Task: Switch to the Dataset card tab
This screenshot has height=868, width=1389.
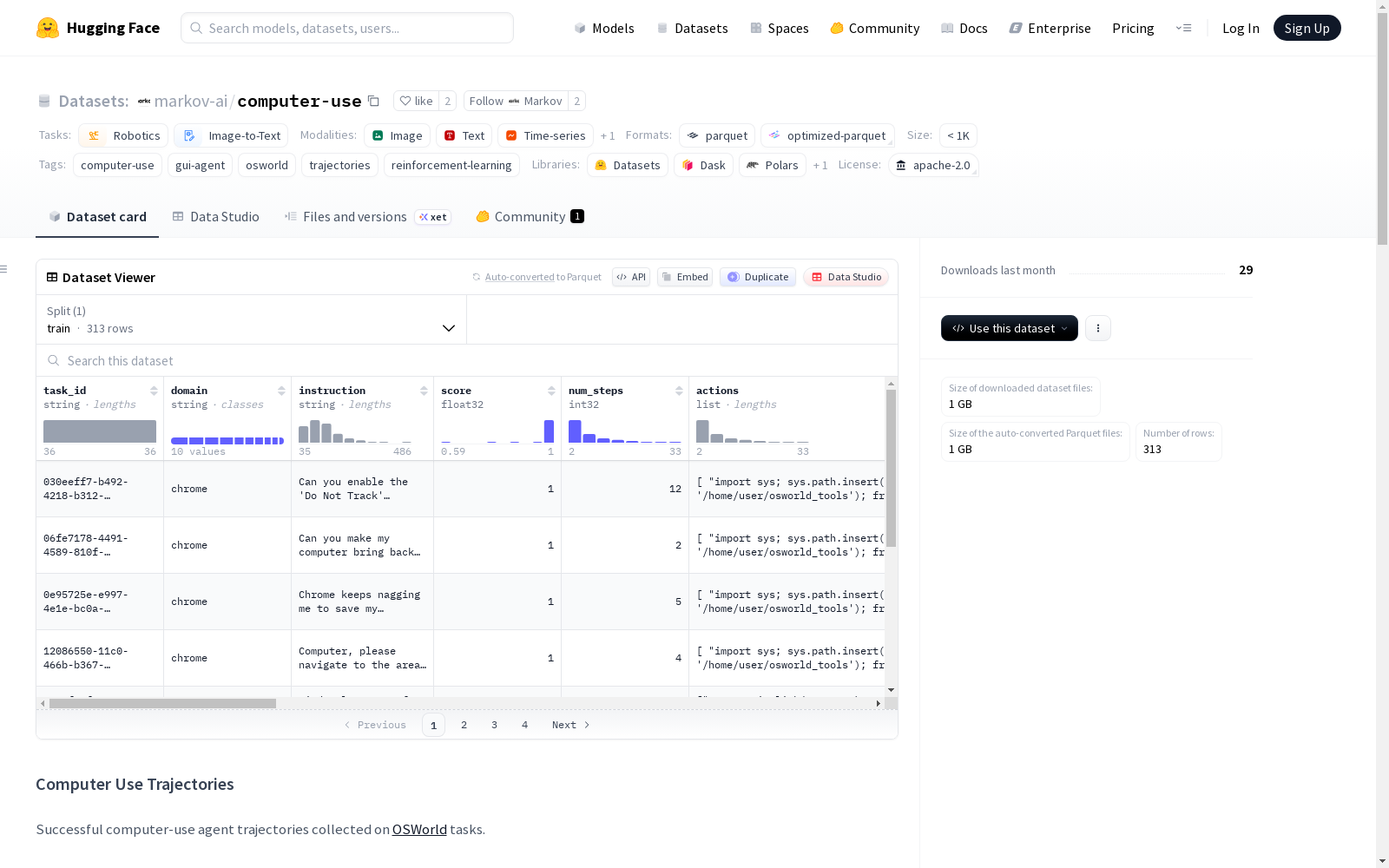Action: pos(97,217)
